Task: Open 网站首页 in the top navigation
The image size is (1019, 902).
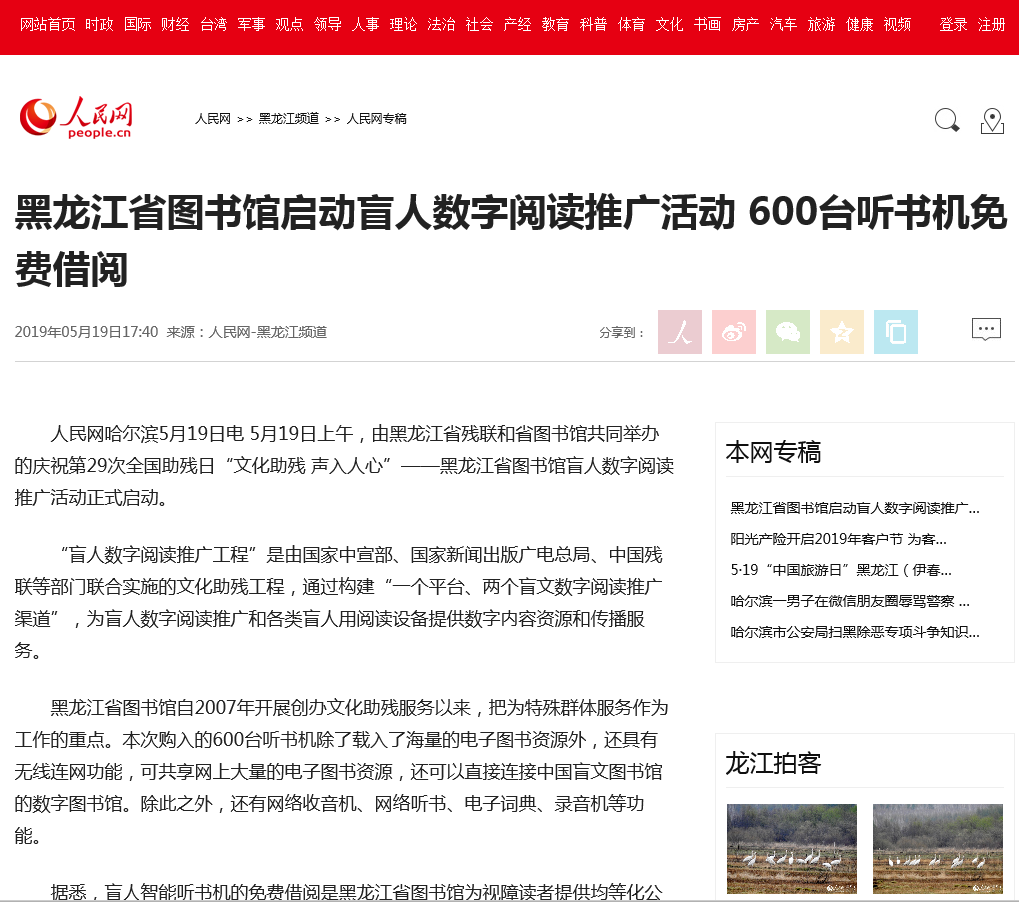Action: [x=48, y=24]
